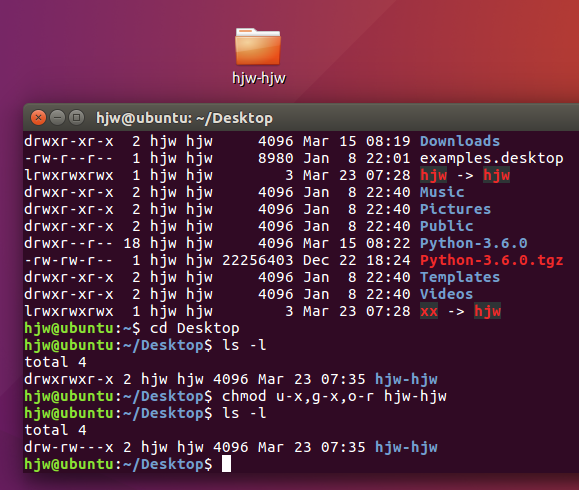Viewport: 579px width, 490px height.
Task: Maximize the terminal window
Action: [x=76, y=118]
